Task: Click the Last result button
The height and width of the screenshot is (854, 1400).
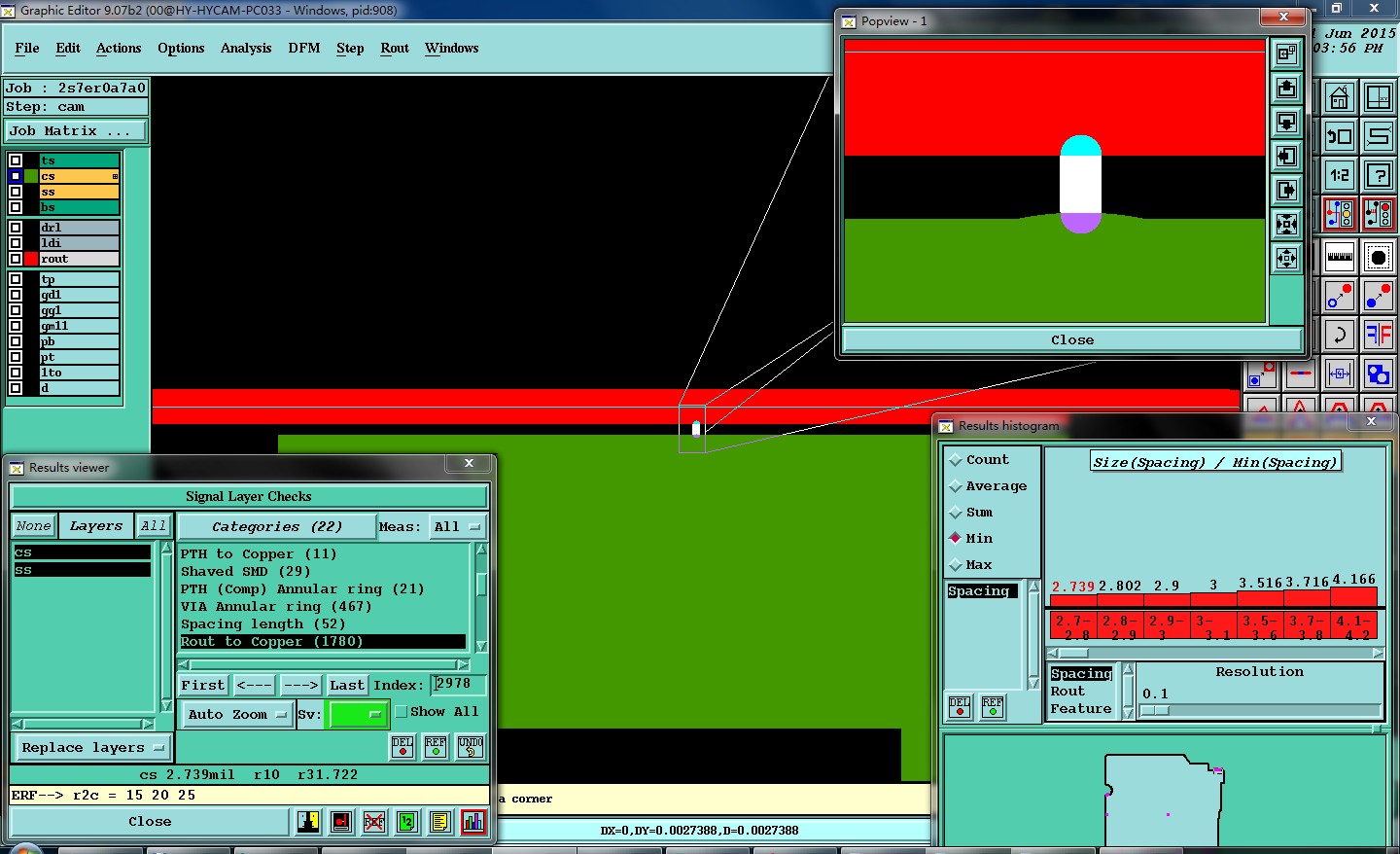Action: (x=347, y=686)
